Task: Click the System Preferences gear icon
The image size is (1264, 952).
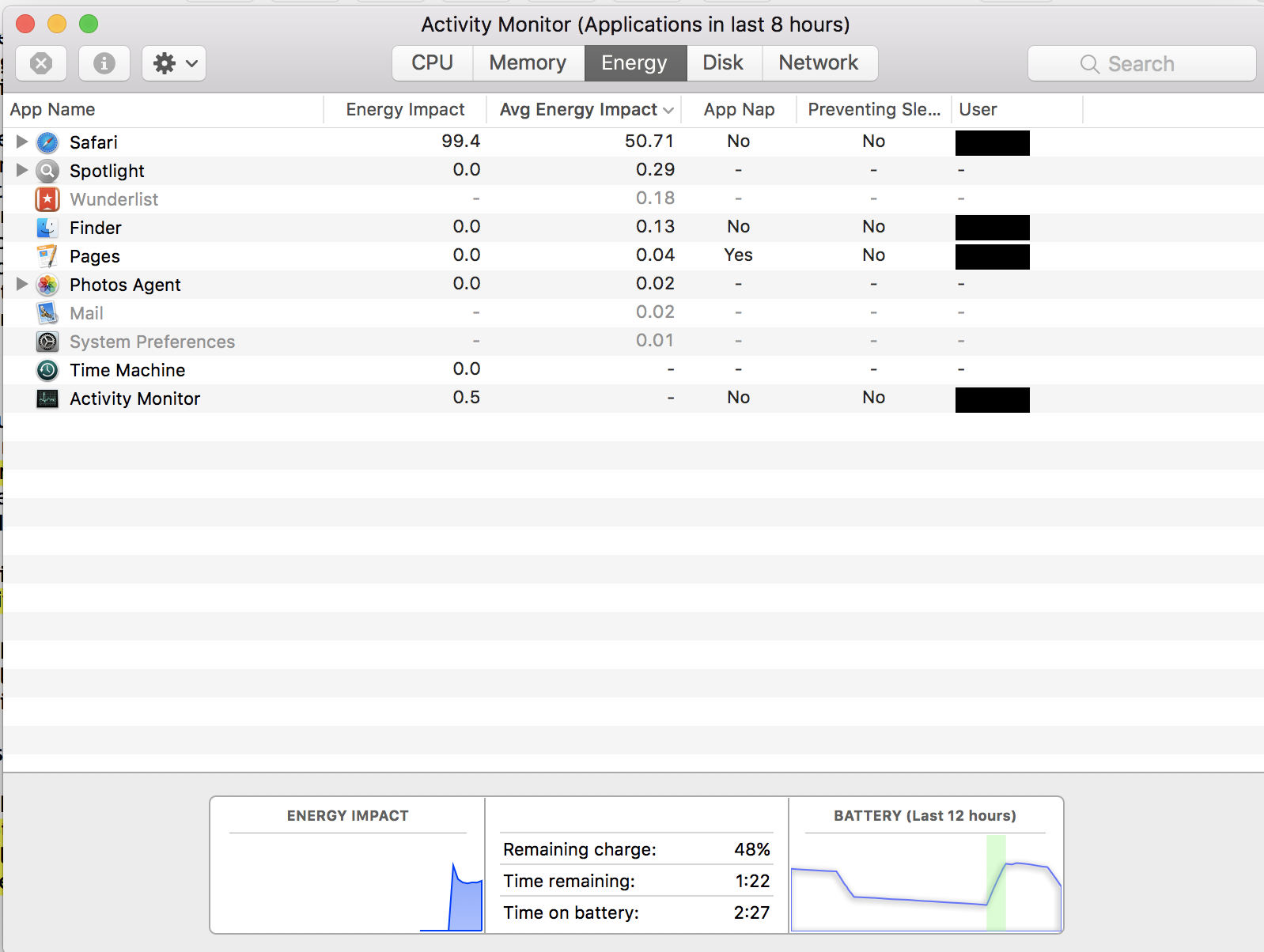Action: 47,342
